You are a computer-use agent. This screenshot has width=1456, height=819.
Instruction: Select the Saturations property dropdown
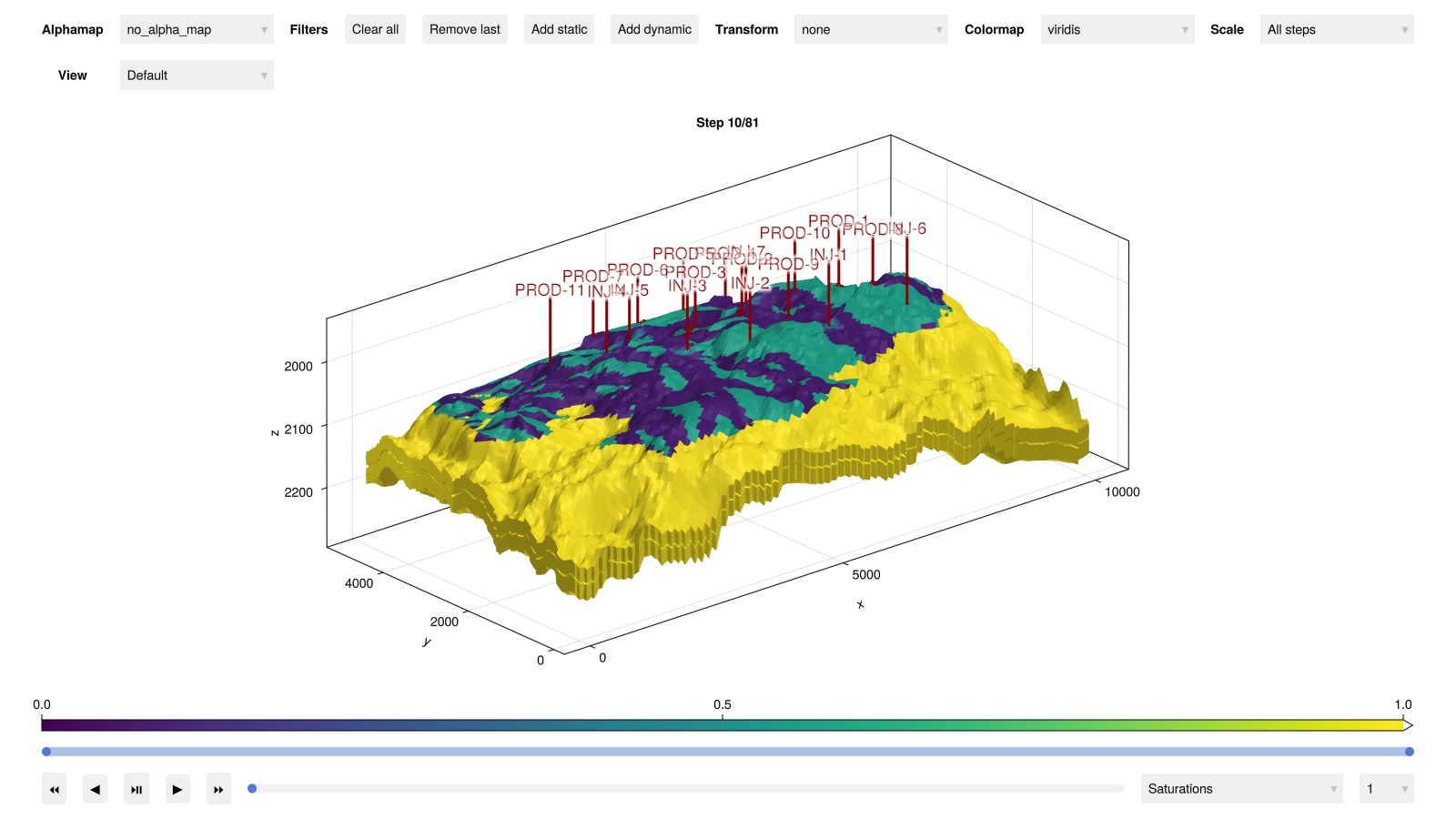click(x=1241, y=789)
